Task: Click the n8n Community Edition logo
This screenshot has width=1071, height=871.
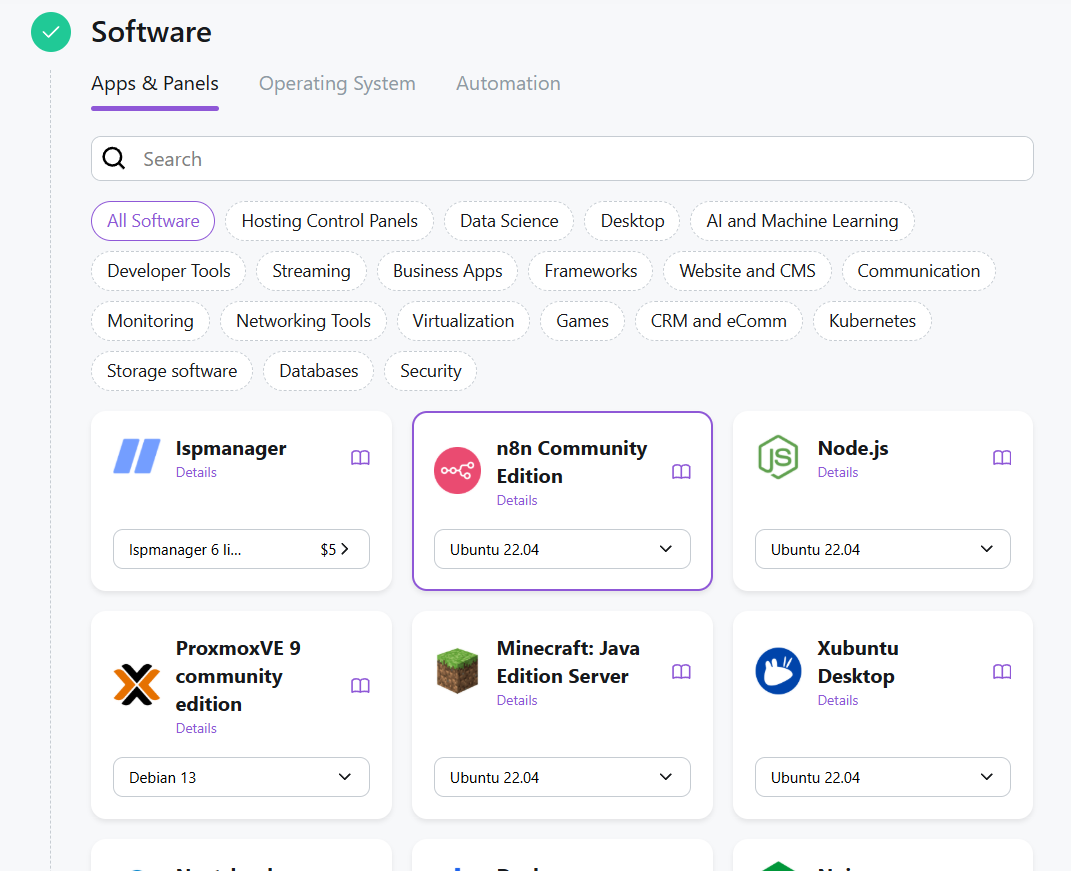Action: coord(457,471)
